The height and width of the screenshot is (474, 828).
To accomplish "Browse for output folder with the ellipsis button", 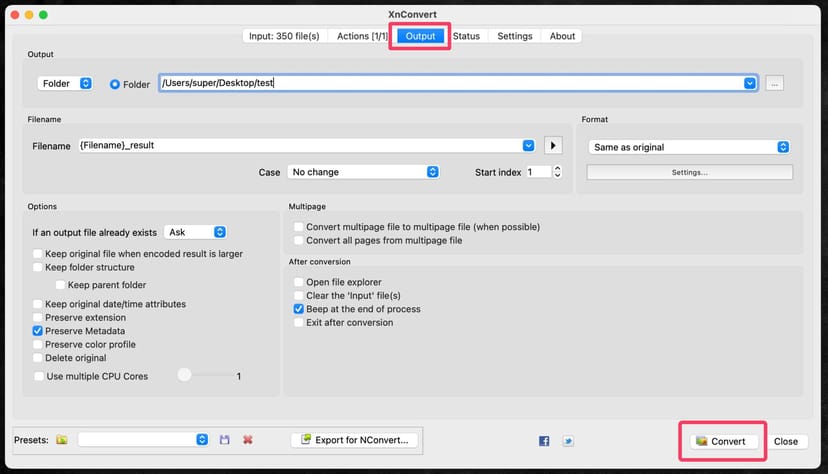I will click(775, 83).
